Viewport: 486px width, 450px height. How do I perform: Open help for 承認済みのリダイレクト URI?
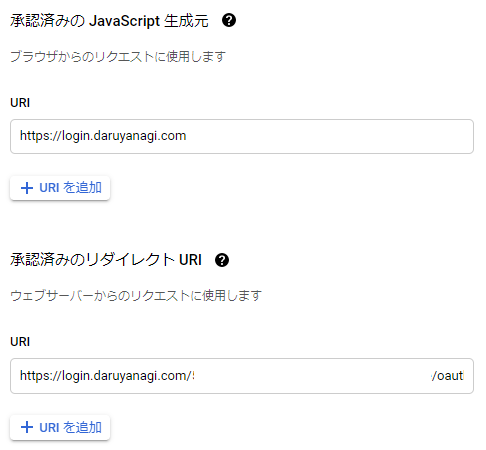coord(222,260)
